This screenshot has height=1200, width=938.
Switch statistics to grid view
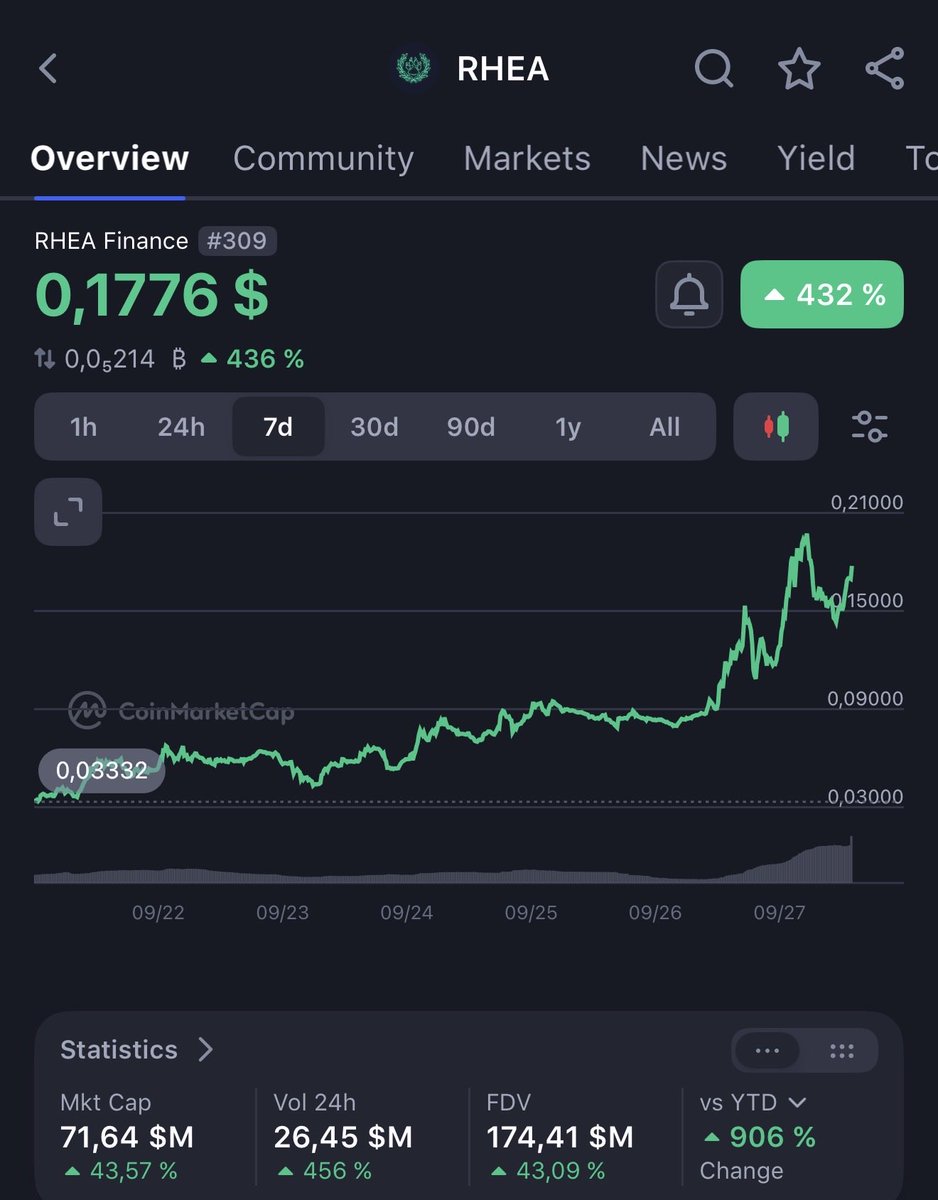click(x=842, y=1051)
